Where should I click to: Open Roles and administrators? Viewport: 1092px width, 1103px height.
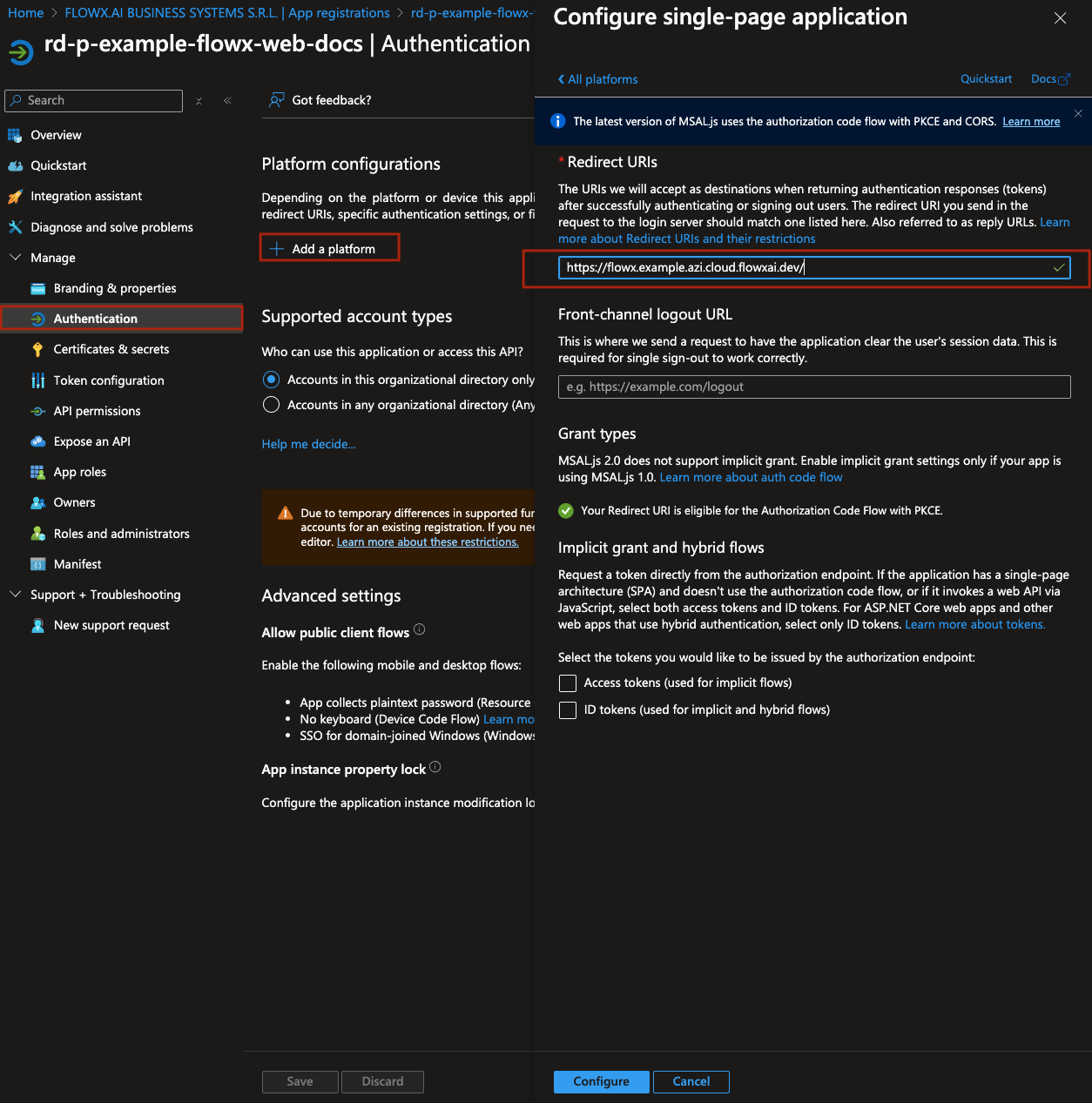point(121,534)
